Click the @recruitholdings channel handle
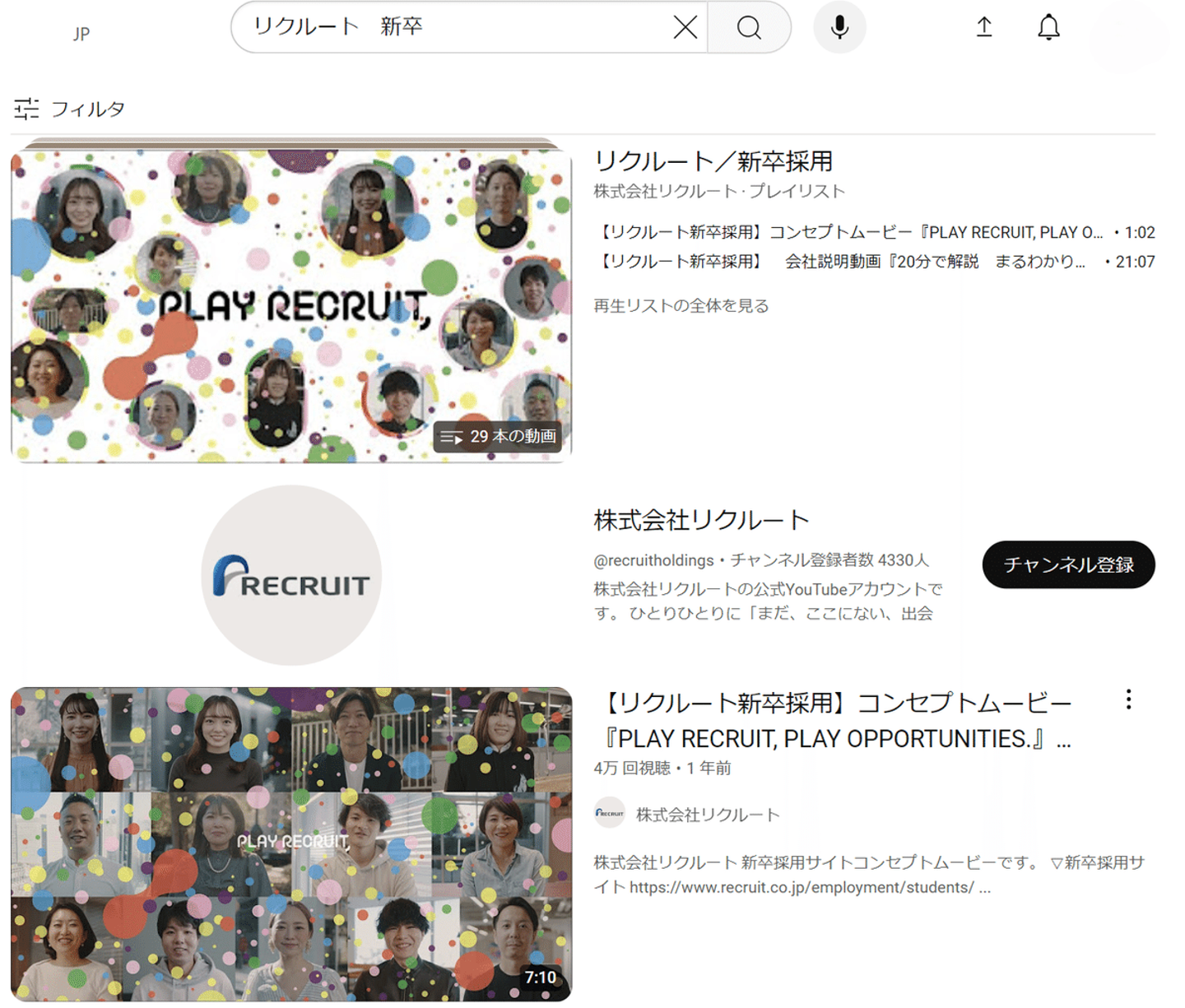This screenshot has width=1185, height=1008. [654, 560]
